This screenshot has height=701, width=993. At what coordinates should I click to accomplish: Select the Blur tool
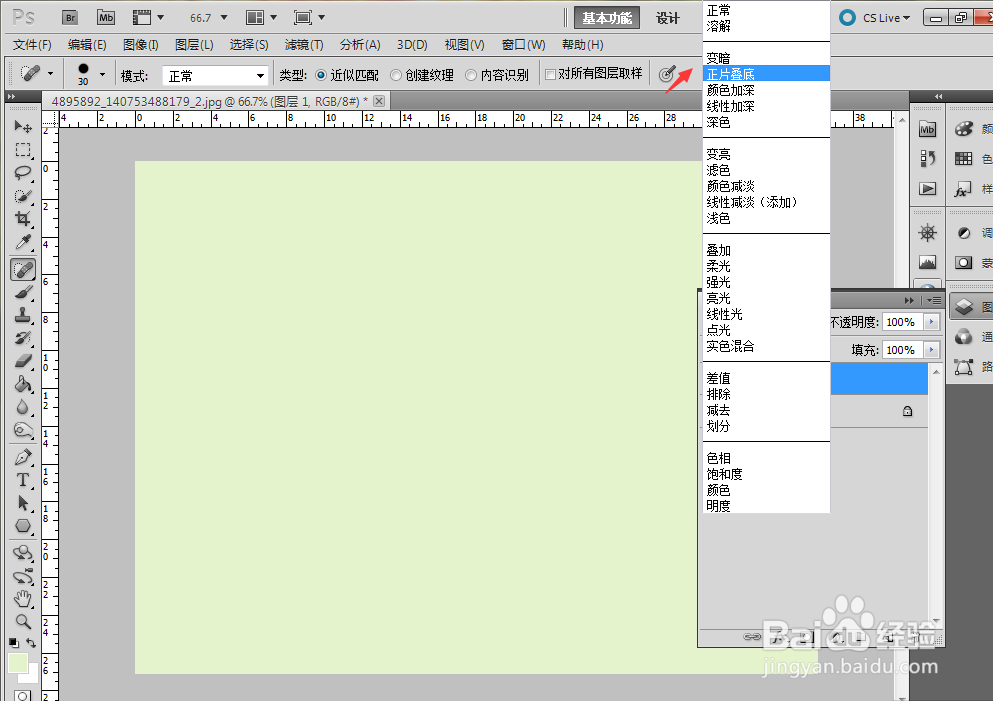(x=23, y=407)
